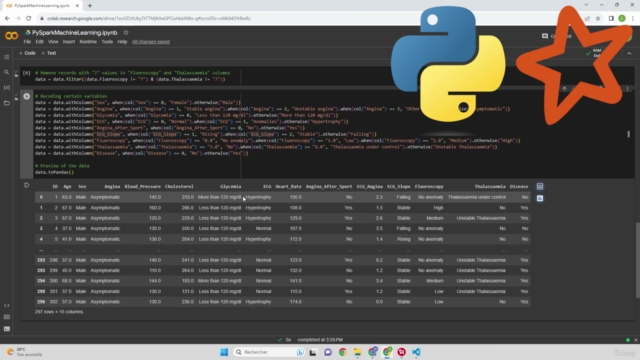Open the cell's more actions menu
This screenshot has height=360, width=640.
[x=627, y=89]
